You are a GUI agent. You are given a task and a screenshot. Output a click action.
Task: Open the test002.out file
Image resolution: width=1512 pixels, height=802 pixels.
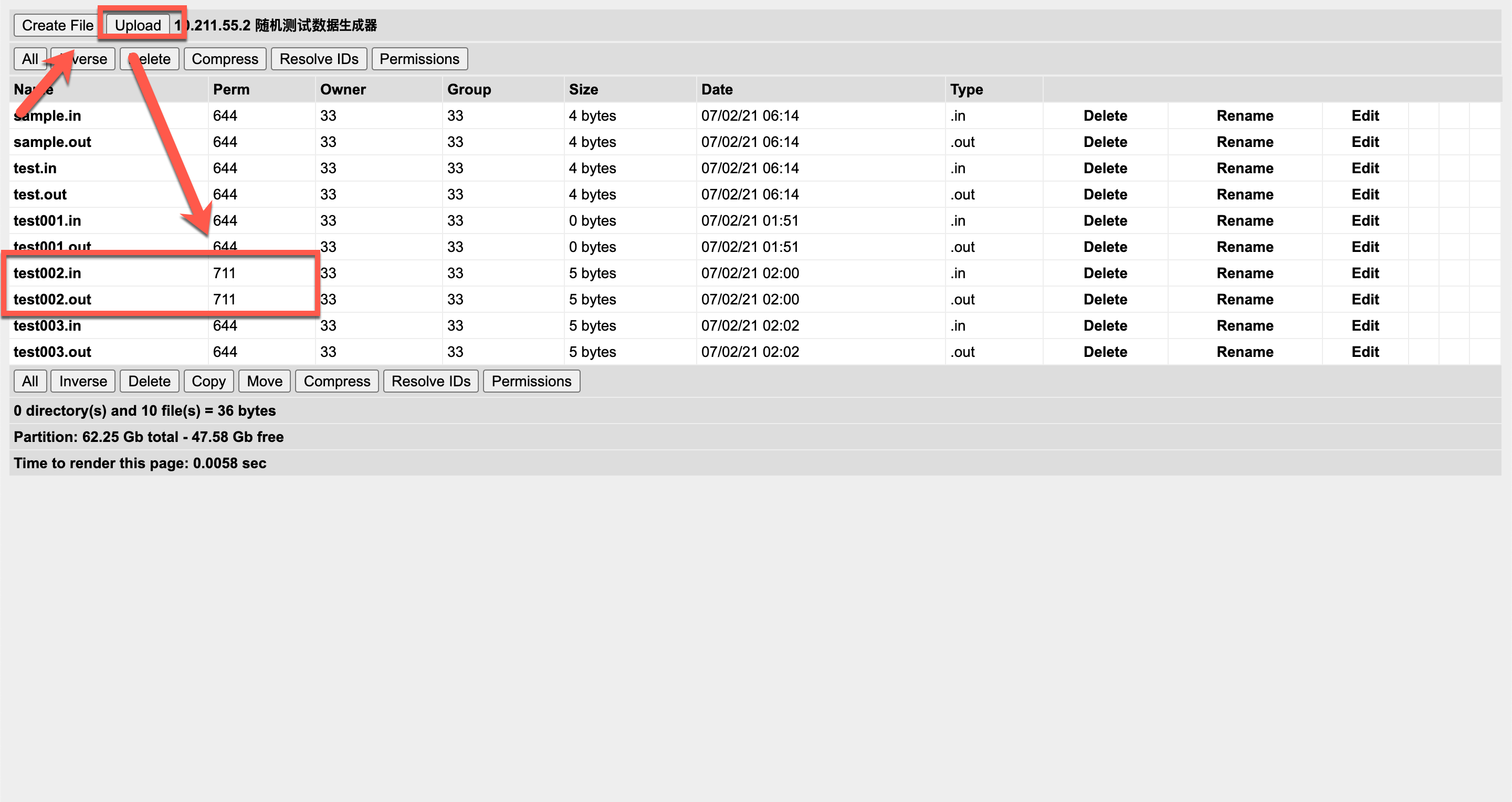[x=52, y=299]
